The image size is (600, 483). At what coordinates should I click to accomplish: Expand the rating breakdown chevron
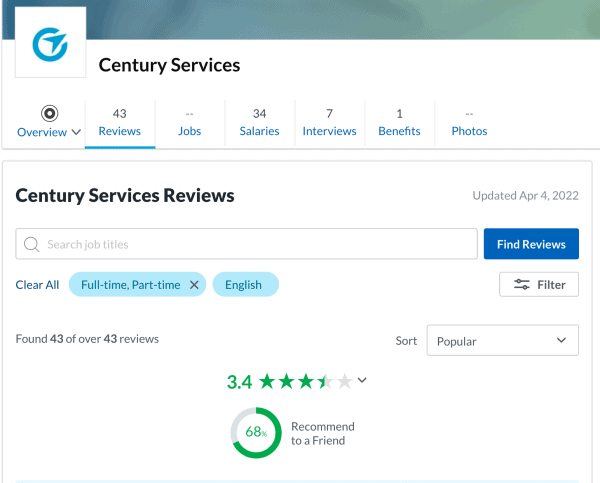[362, 380]
